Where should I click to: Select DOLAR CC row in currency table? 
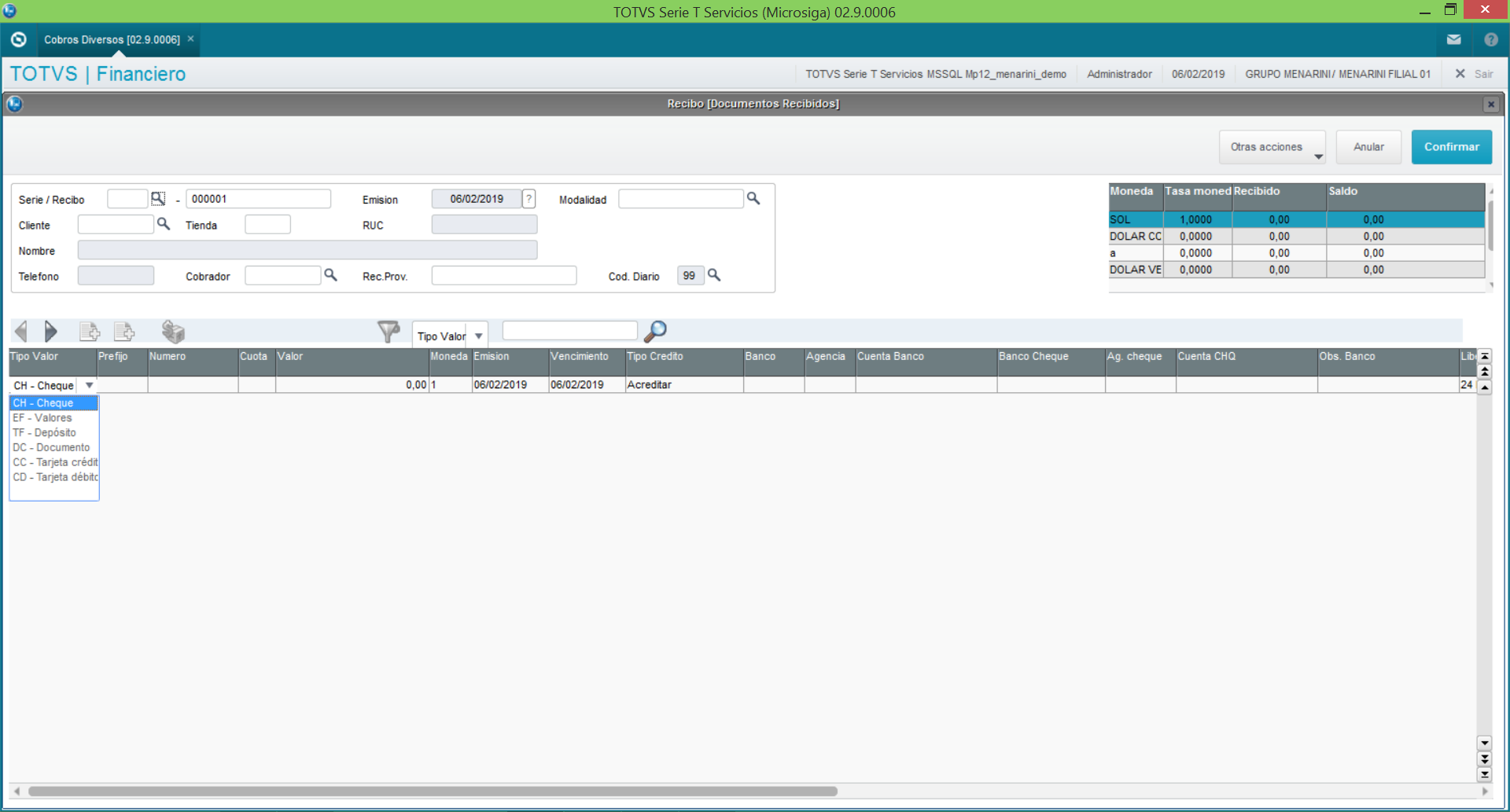pos(1296,236)
